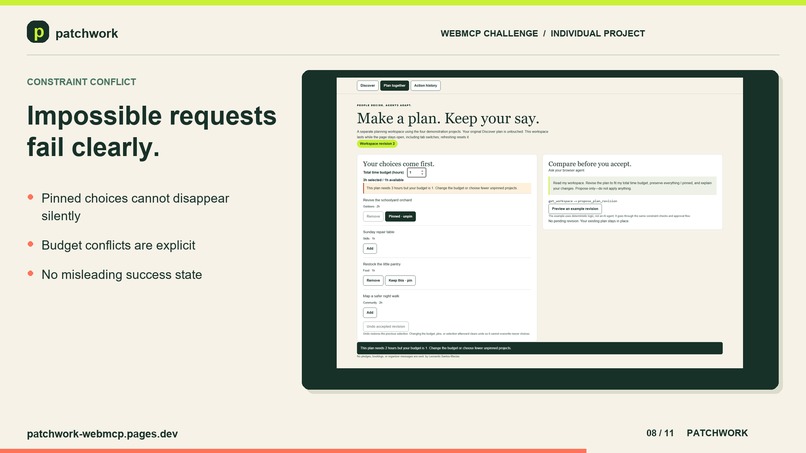This screenshot has height=453, width=806.
Task: Click the patchwork 'p' logo icon
Action: tap(38, 32)
